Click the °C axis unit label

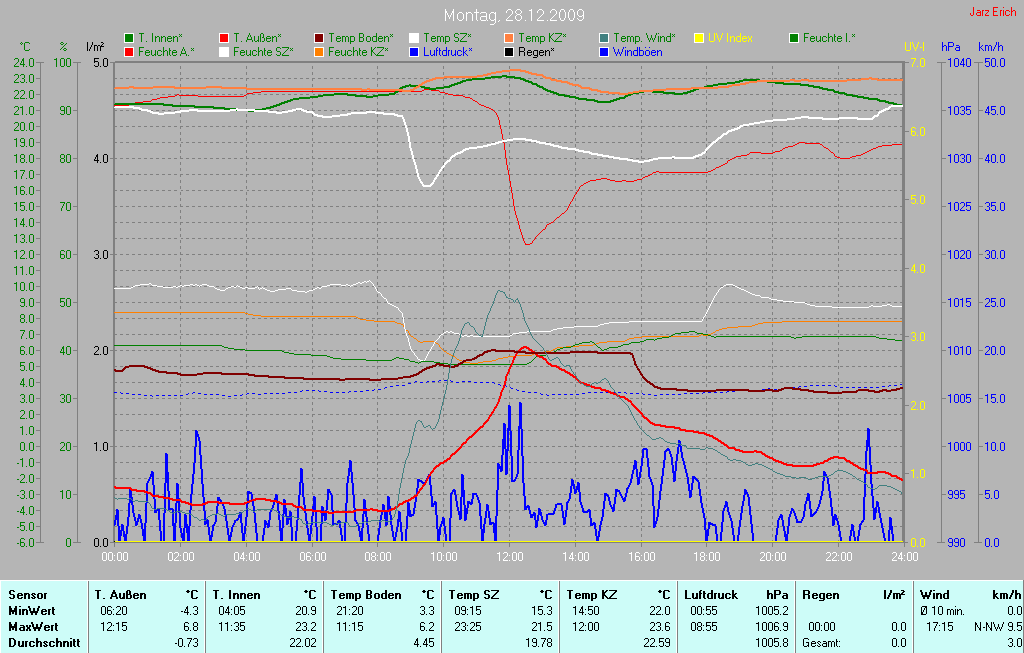pos(25,47)
